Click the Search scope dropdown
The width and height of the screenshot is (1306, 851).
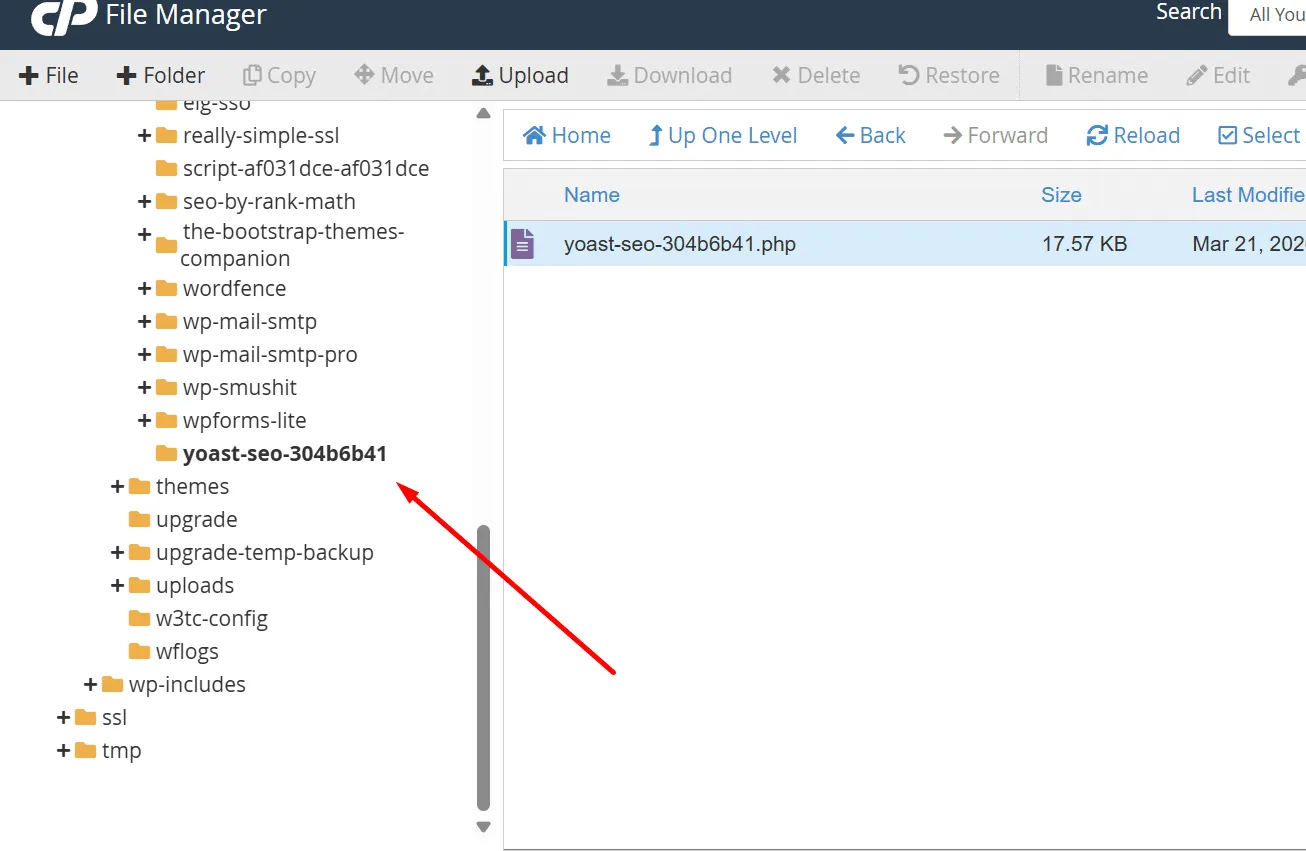[1268, 15]
